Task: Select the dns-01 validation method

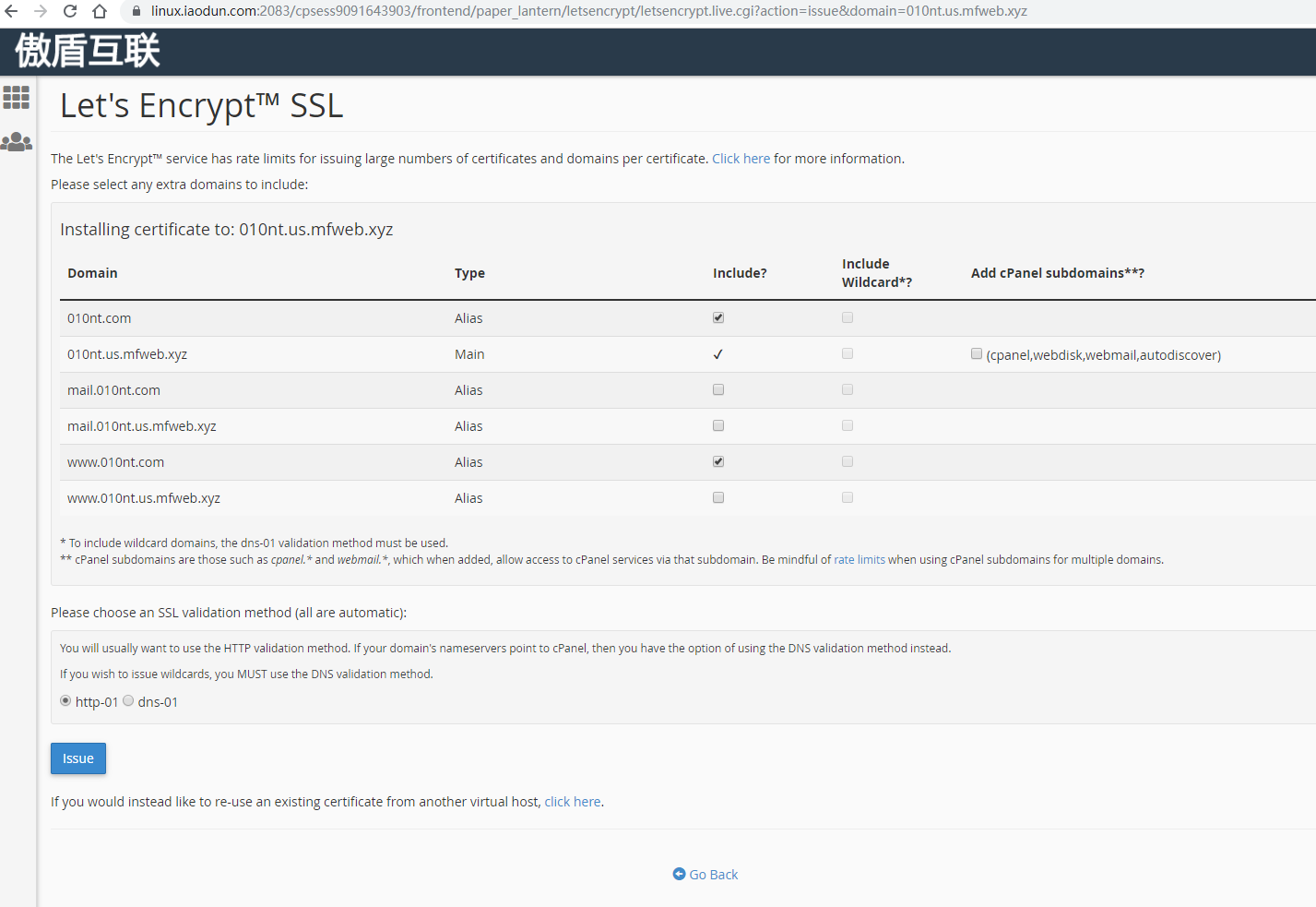Action: (x=128, y=700)
